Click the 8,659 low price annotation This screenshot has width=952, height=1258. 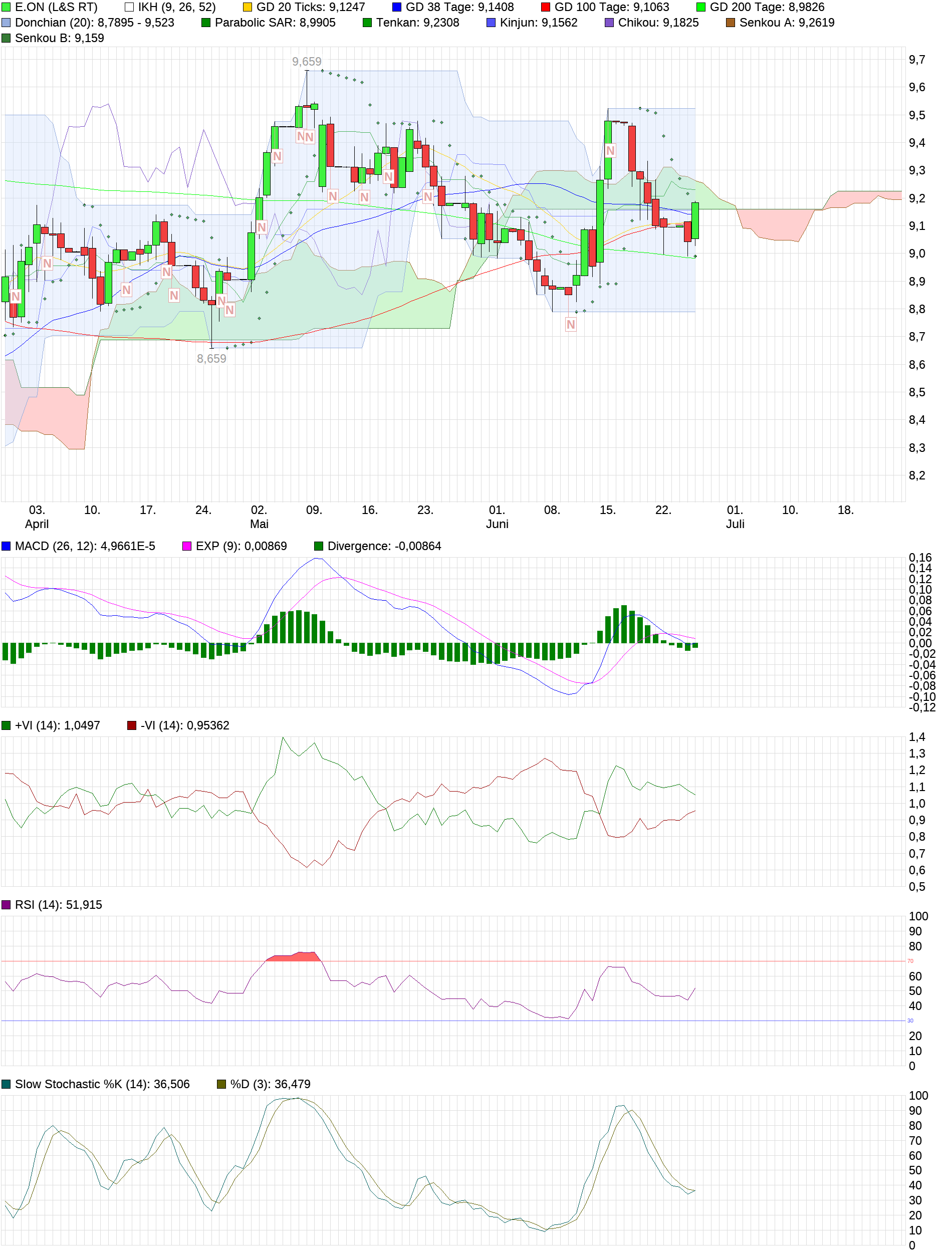[x=211, y=359]
